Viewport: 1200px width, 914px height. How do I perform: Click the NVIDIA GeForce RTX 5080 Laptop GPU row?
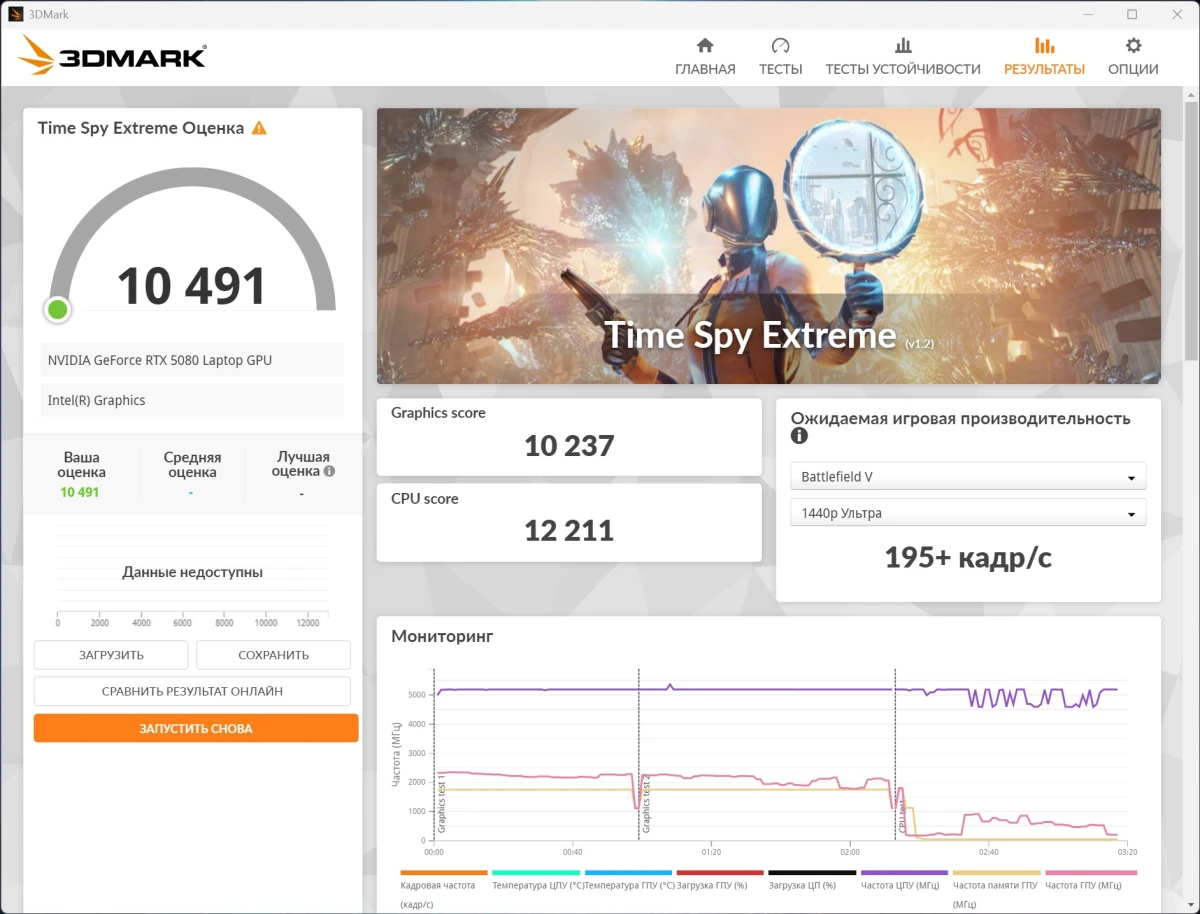click(x=192, y=360)
